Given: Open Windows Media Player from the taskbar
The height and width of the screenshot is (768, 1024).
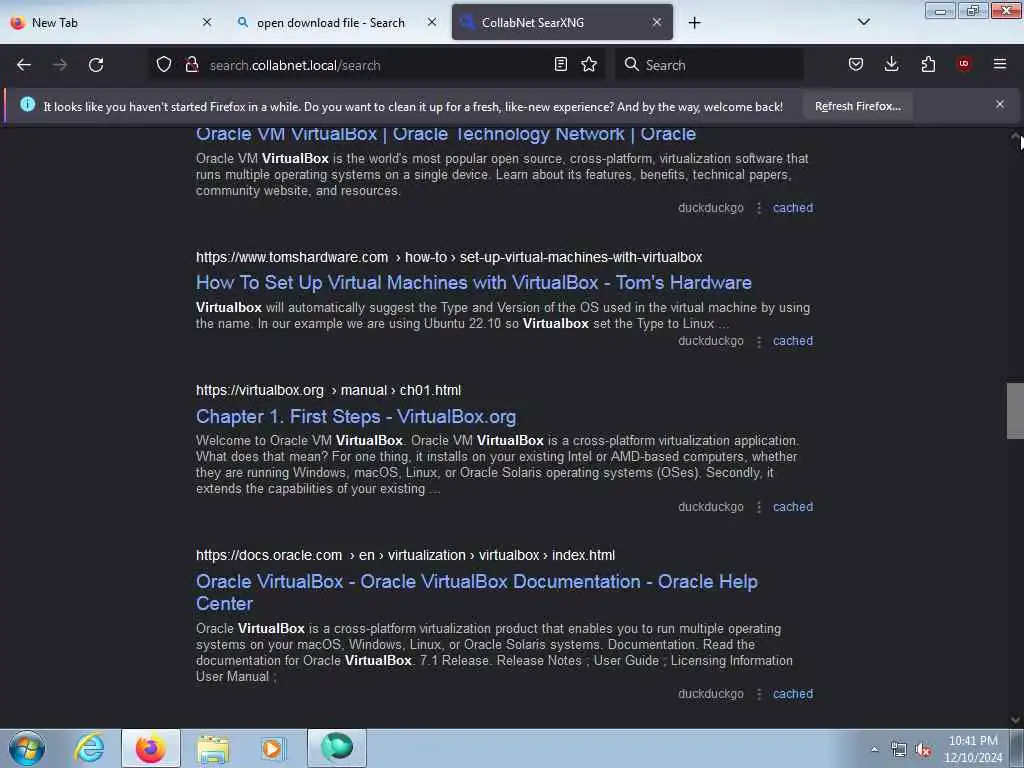Looking at the screenshot, I should (x=273, y=748).
